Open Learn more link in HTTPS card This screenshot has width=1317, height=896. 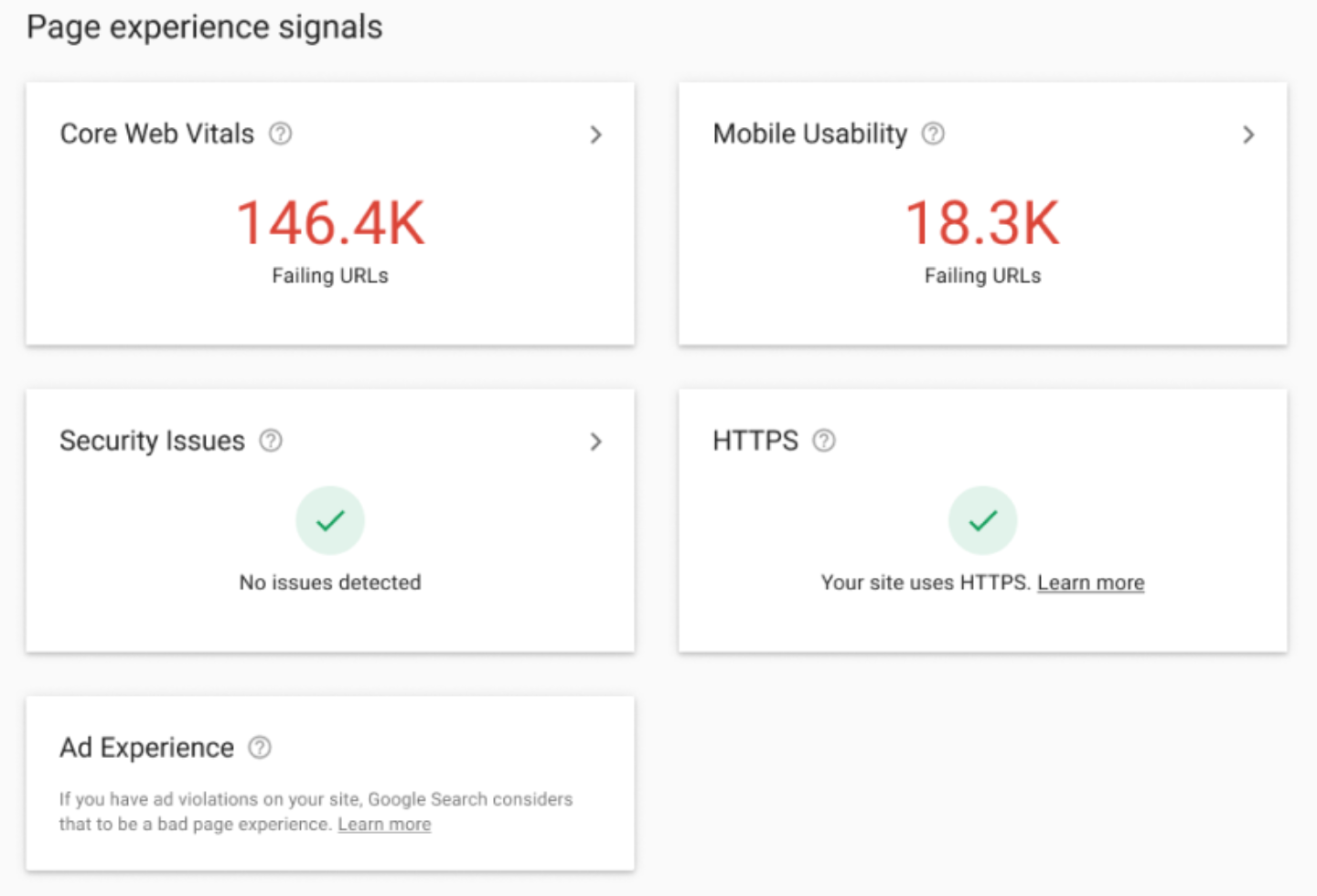1090,583
